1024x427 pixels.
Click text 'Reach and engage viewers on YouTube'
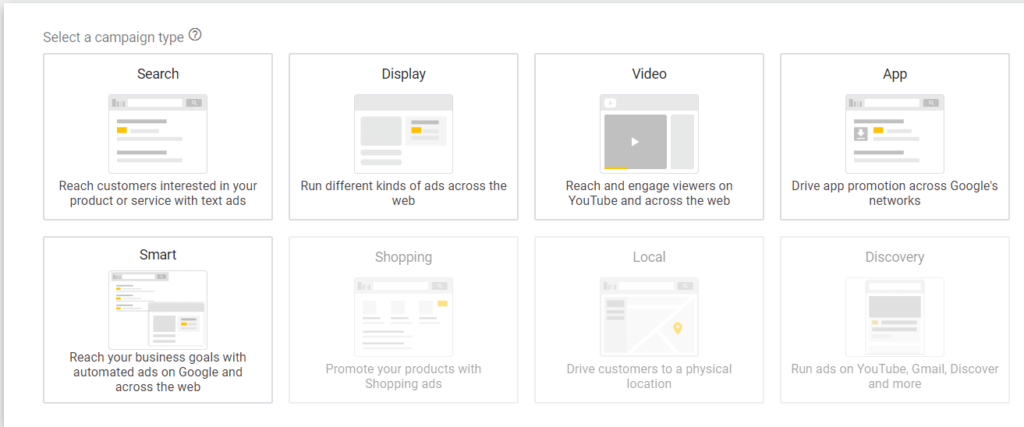(x=649, y=193)
